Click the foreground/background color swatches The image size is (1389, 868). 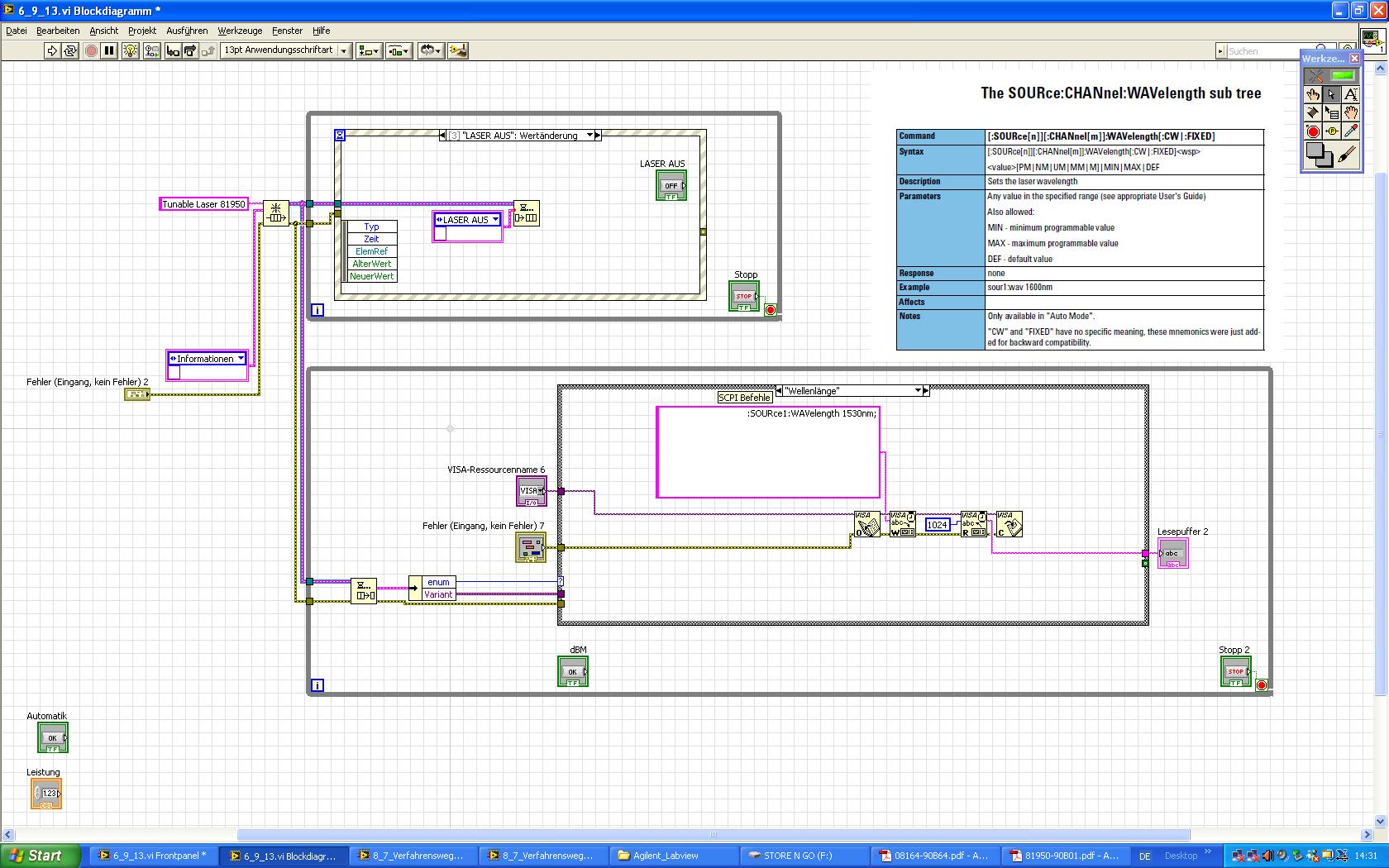(1319, 155)
